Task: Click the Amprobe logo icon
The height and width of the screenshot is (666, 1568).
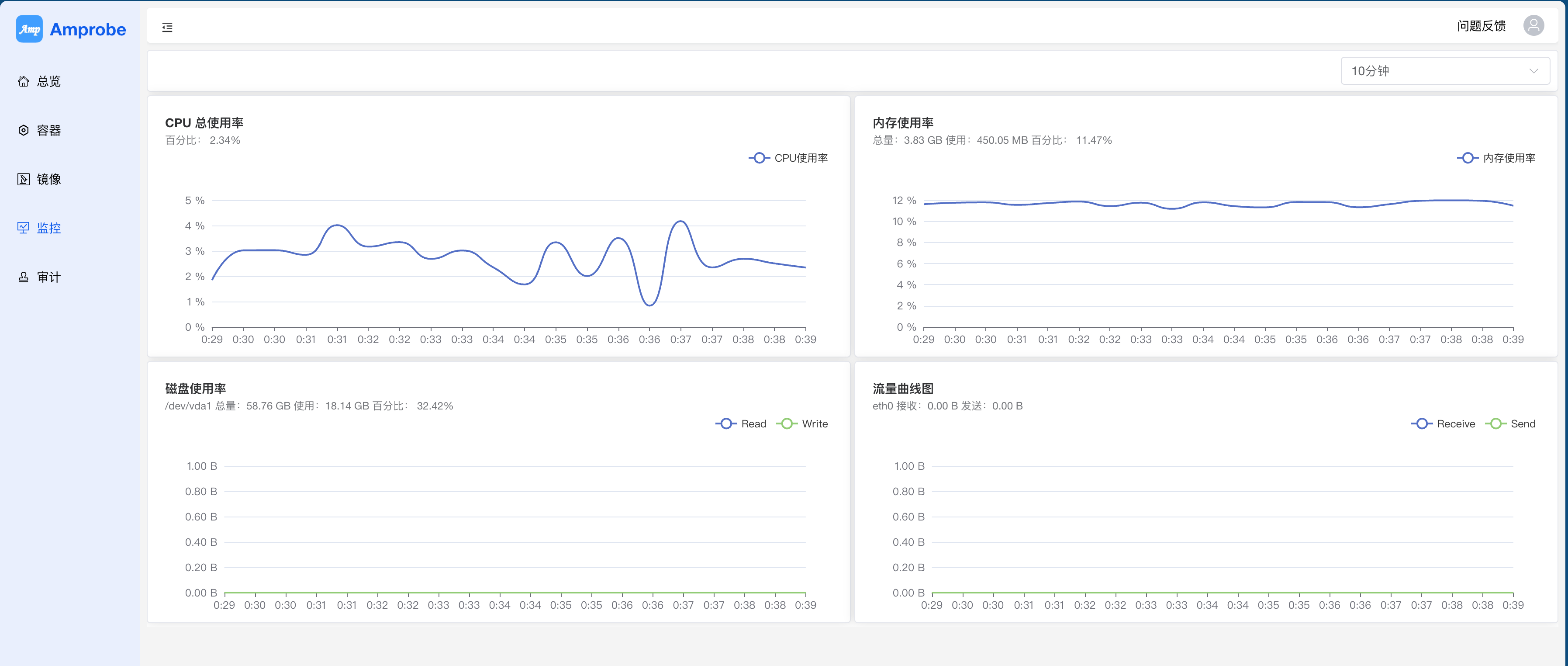Action: click(x=29, y=28)
